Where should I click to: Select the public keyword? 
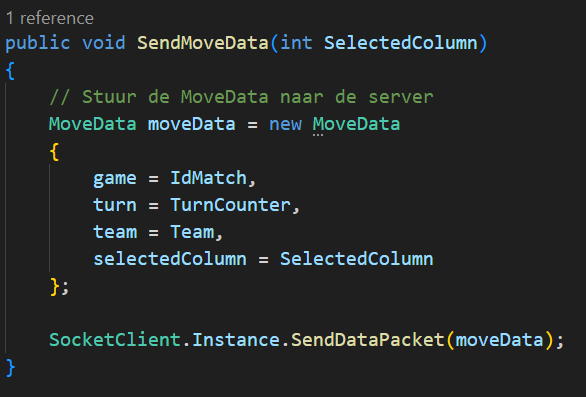[37, 43]
